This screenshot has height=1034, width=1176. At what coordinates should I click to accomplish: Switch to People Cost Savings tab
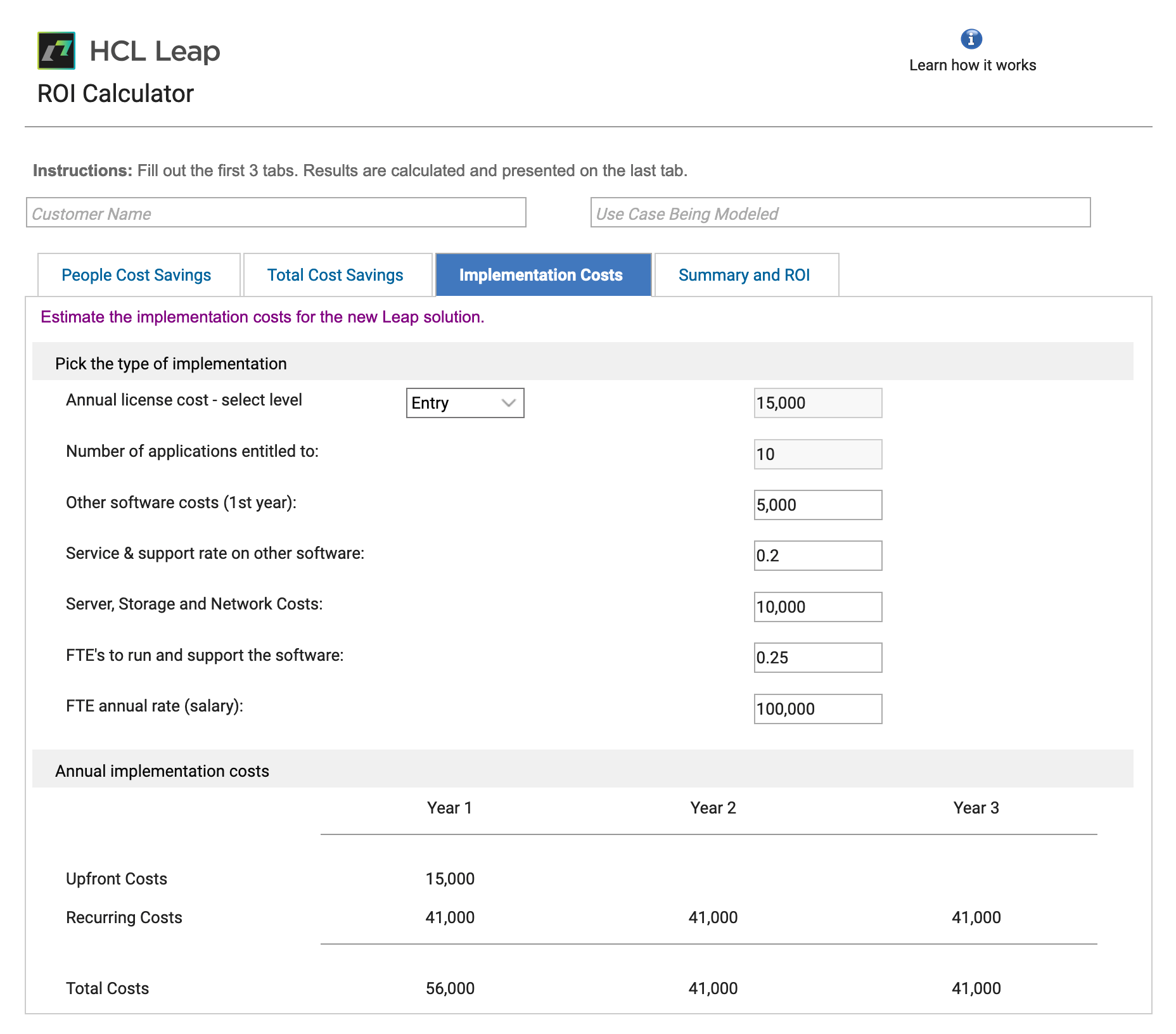coord(139,275)
